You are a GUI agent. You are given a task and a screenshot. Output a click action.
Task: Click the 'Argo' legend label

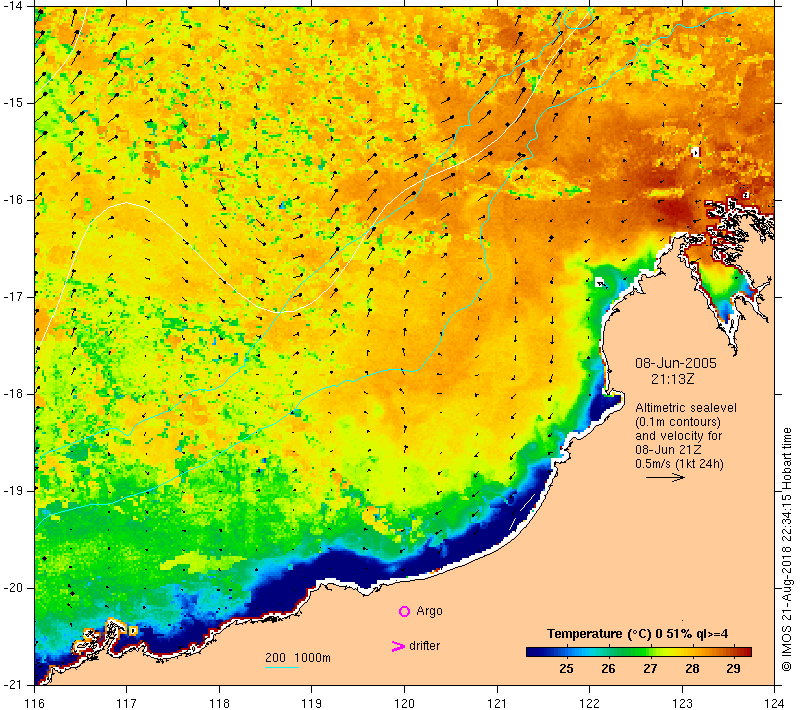coord(429,611)
